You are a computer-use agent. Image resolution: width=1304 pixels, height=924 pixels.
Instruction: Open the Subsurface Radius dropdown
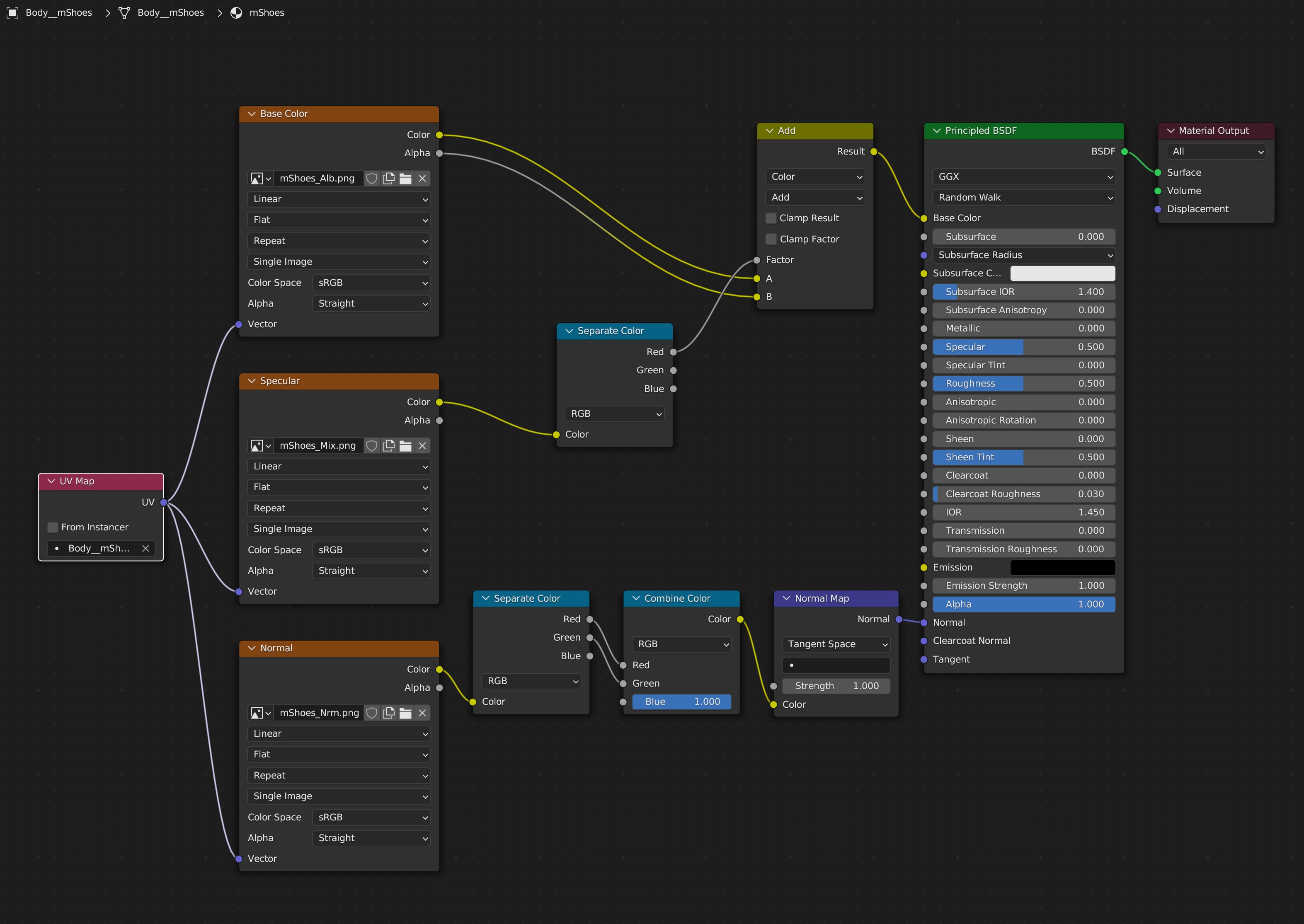coord(1024,255)
